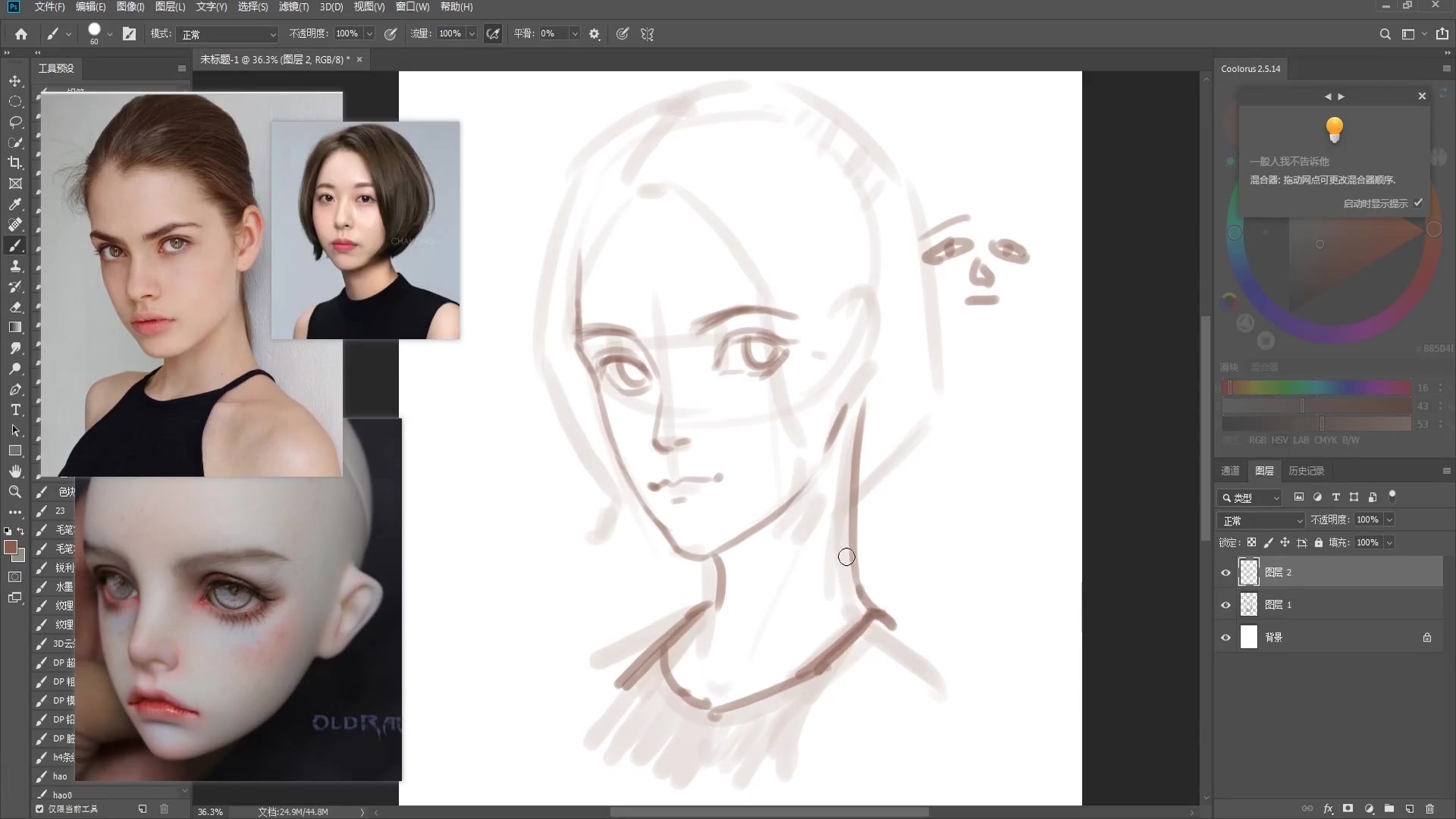Select the Eraser tool
The height and width of the screenshot is (819, 1456).
pyautogui.click(x=15, y=306)
